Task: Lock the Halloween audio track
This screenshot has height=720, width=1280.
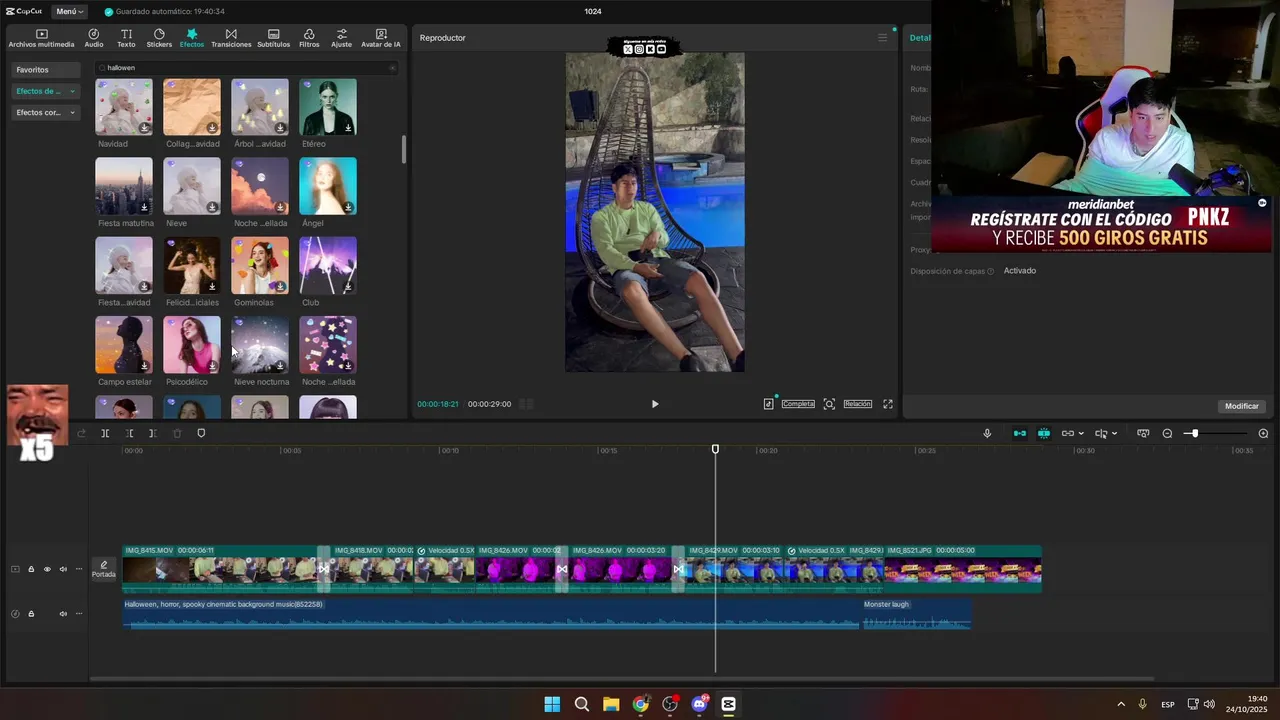Action: (31, 614)
